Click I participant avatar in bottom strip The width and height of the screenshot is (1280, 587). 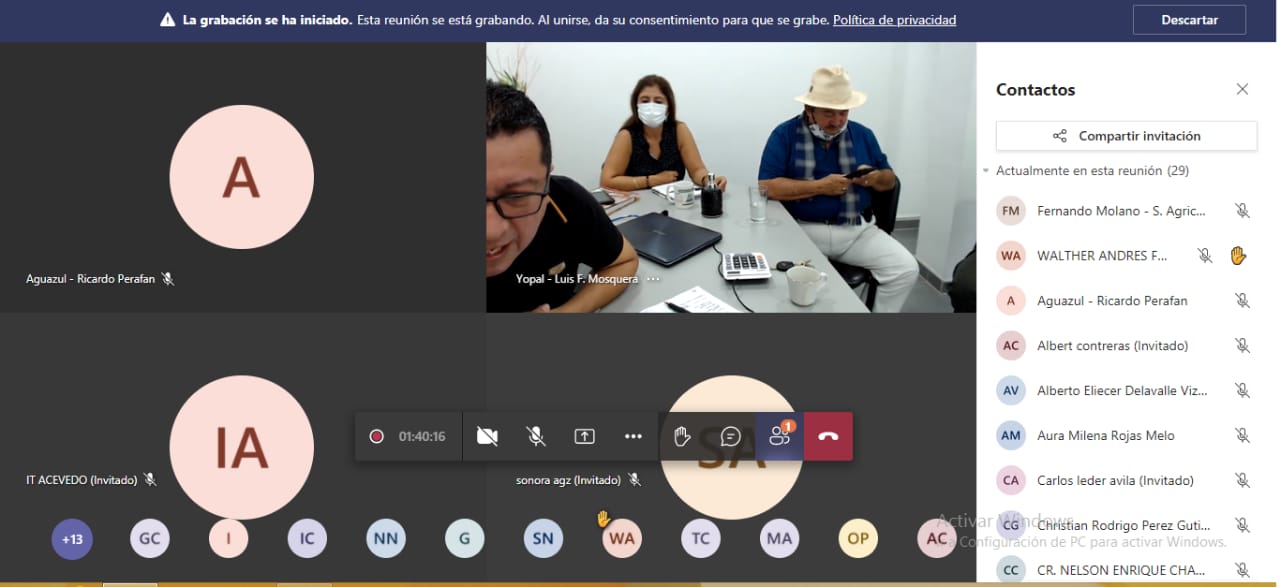[228, 538]
